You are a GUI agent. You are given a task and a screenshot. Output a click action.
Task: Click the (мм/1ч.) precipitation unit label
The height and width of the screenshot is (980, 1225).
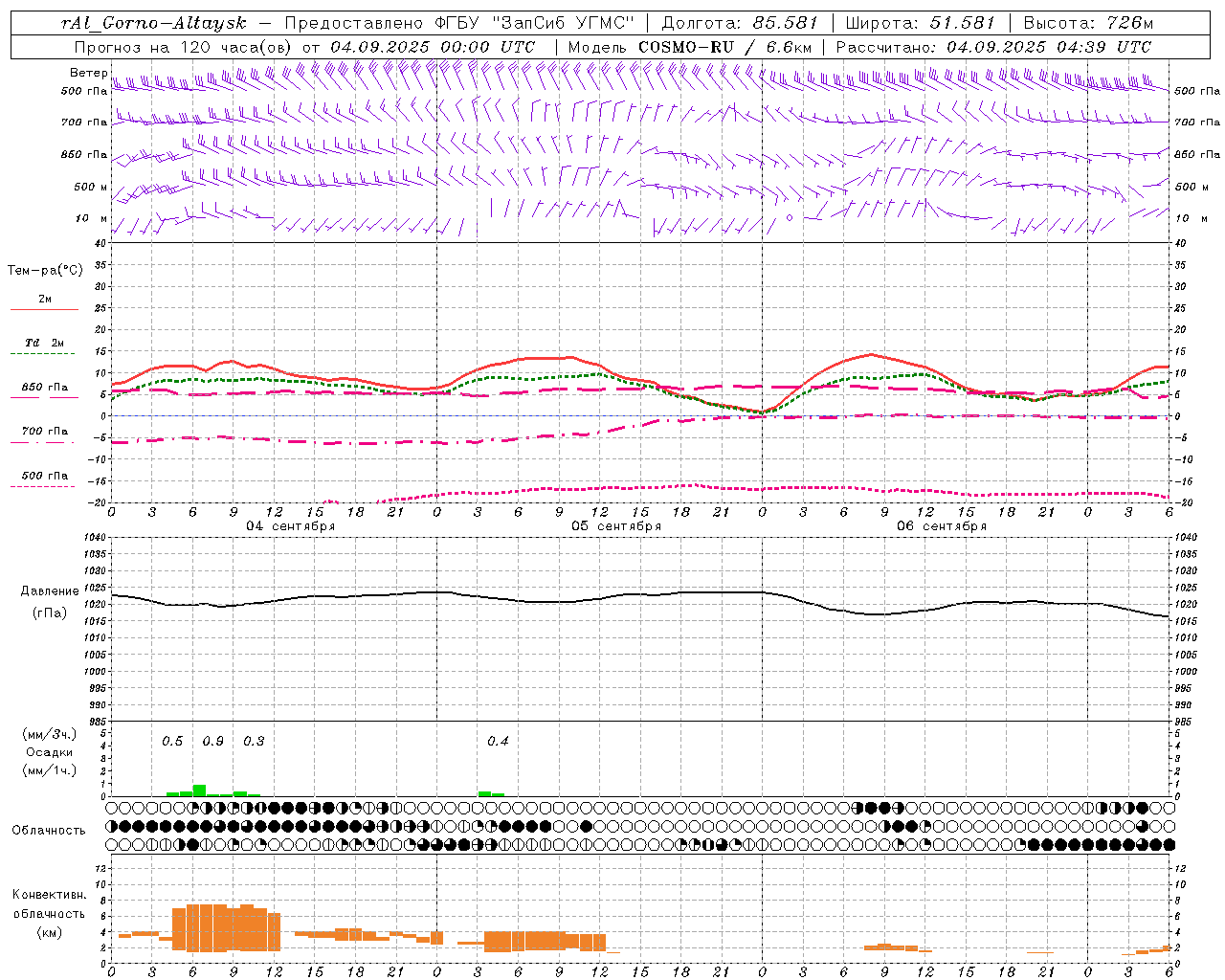pos(50,771)
